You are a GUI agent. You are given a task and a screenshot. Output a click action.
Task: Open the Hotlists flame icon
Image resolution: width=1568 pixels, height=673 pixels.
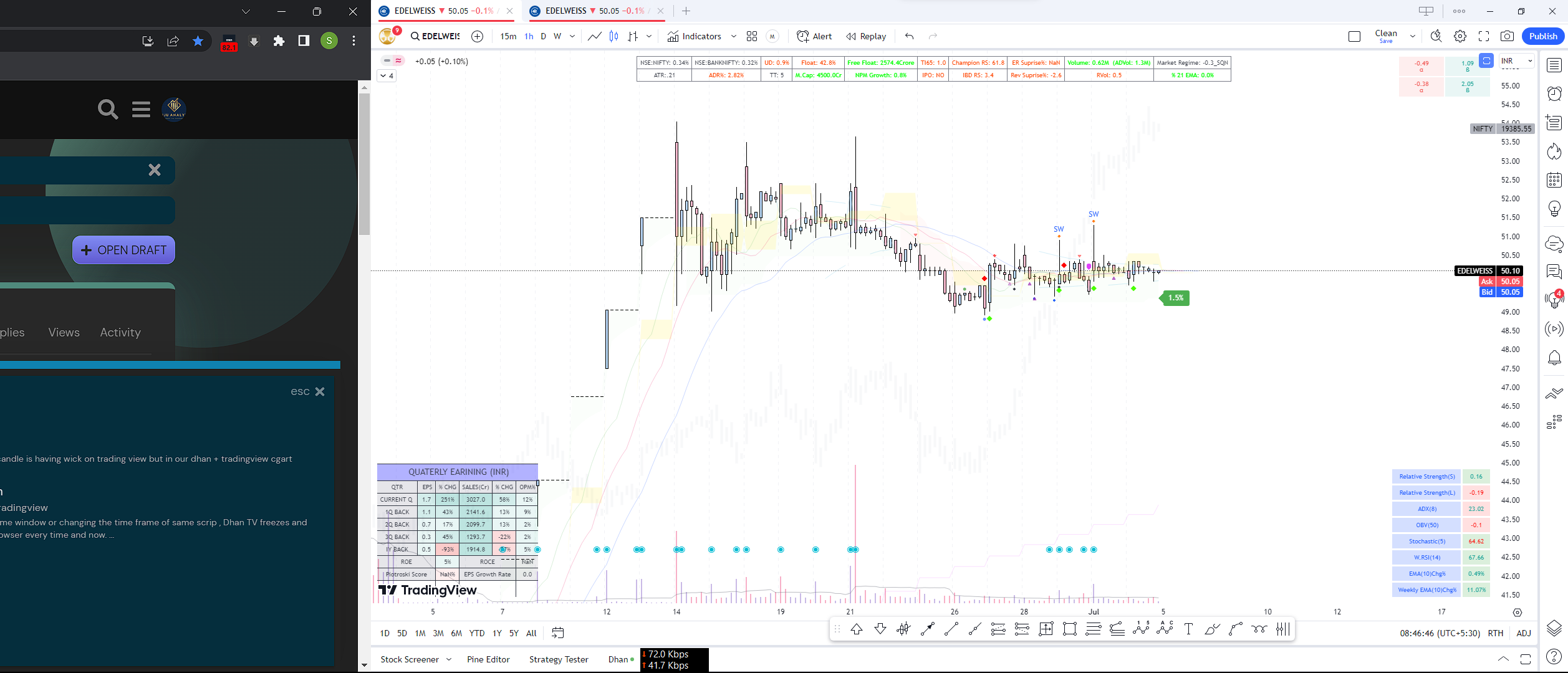tap(1554, 151)
